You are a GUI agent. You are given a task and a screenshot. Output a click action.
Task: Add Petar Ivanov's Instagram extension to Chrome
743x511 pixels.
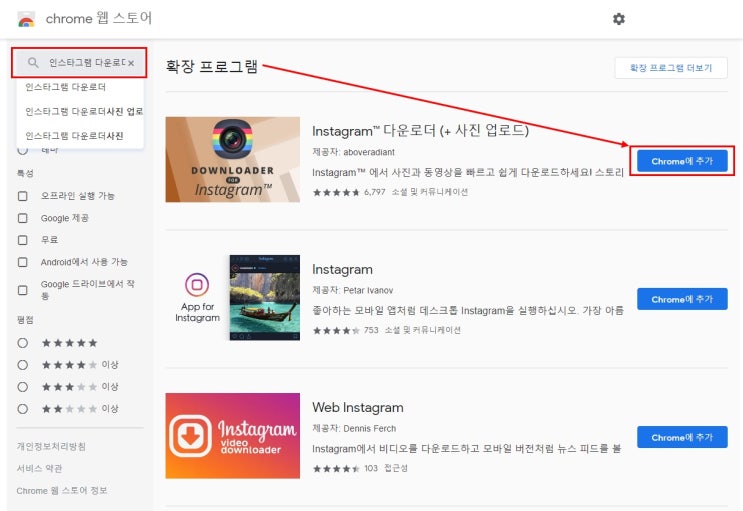coord(682,299)
